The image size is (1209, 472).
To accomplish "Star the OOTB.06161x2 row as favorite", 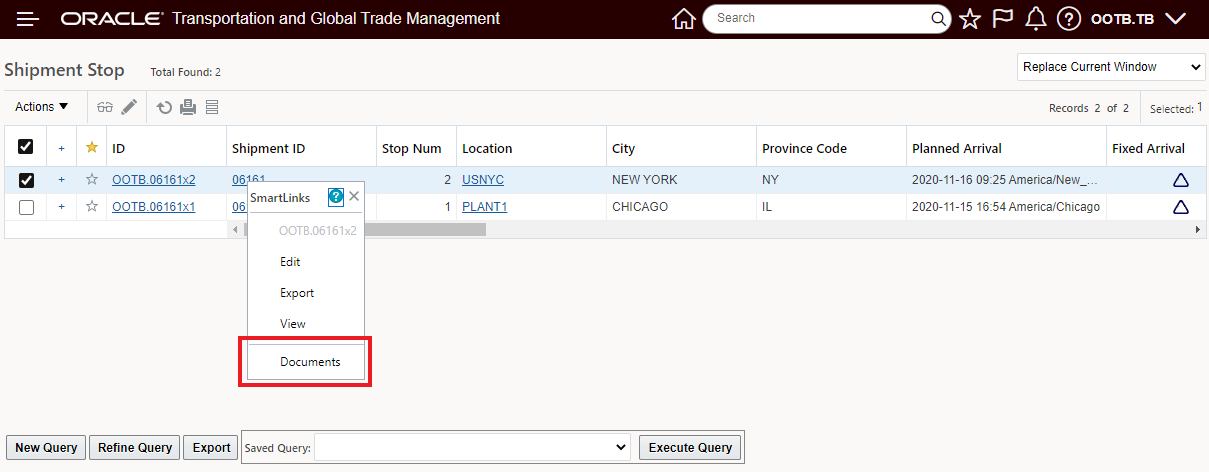I will coord(92,180).
